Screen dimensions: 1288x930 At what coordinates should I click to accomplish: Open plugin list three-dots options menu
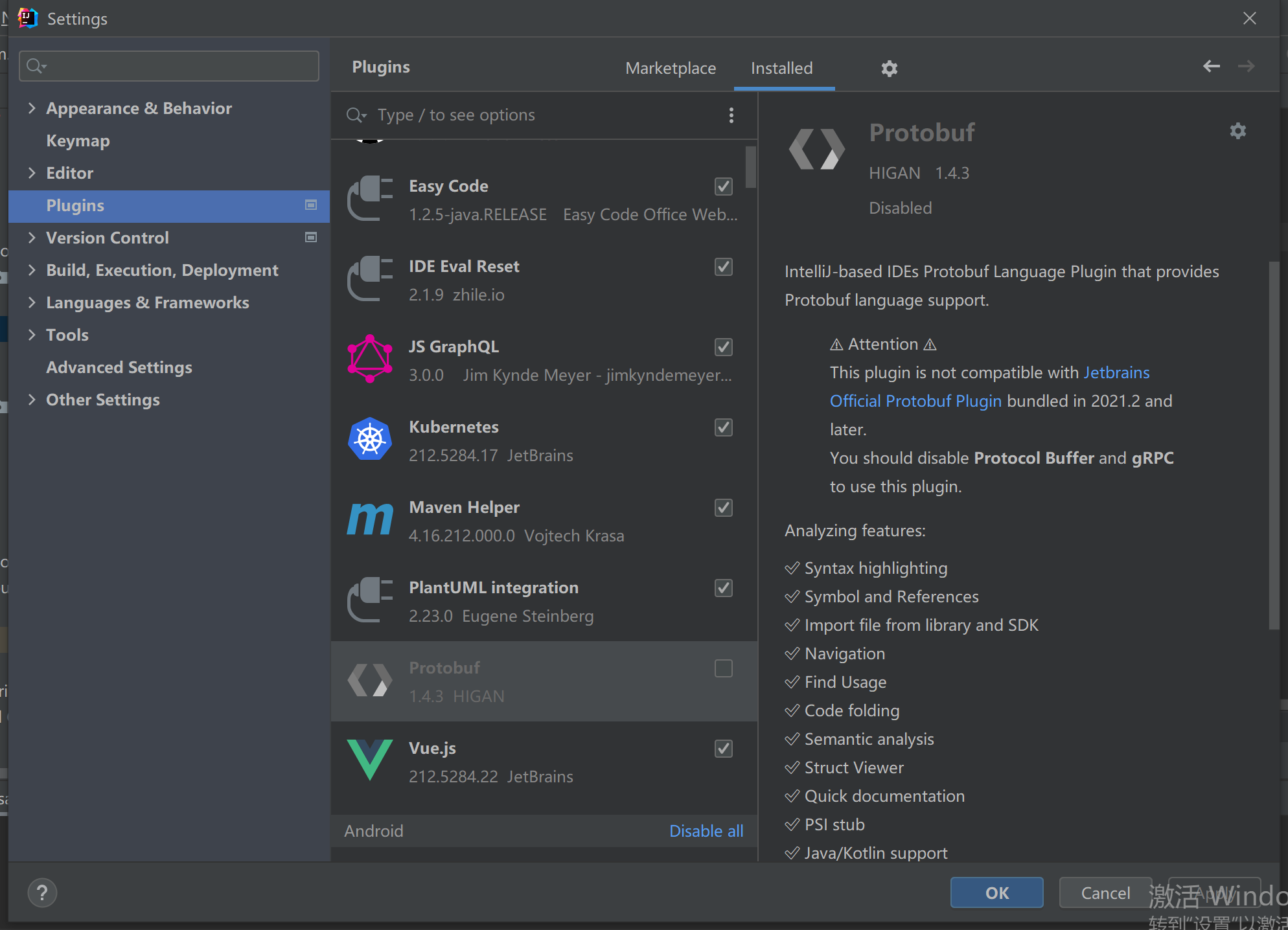pyautogui.click(x=731, y=115)
